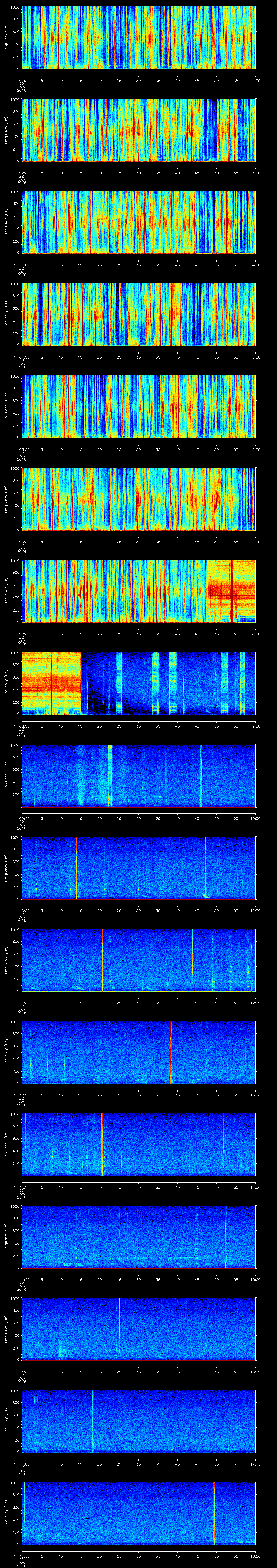Screen dimensions: 277x1568
Task: Click the spectrogram panel starting at 11:08:00
Action: pos(138,683)
